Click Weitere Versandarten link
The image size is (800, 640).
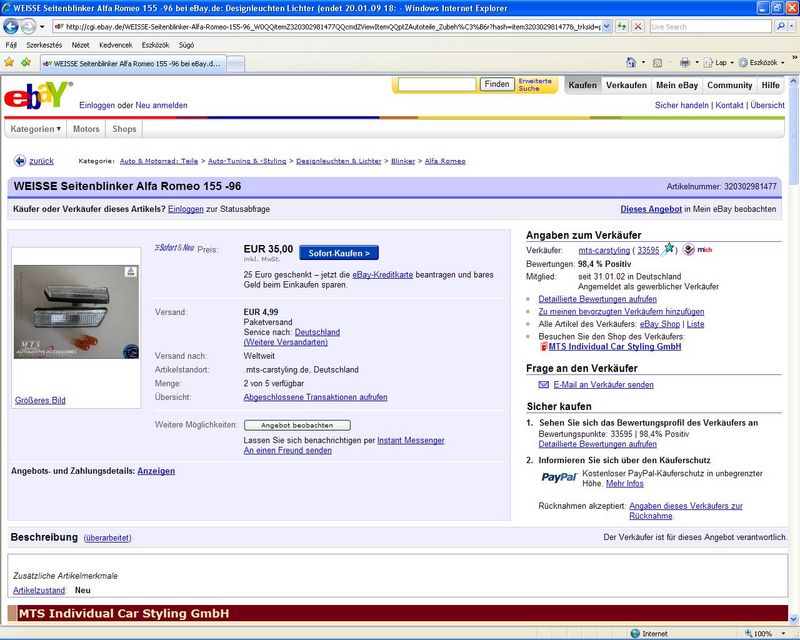[x=286, y=342]
